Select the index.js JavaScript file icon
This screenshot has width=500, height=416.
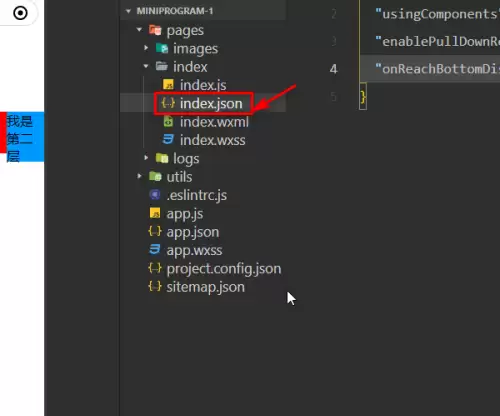tap(168, 85)
